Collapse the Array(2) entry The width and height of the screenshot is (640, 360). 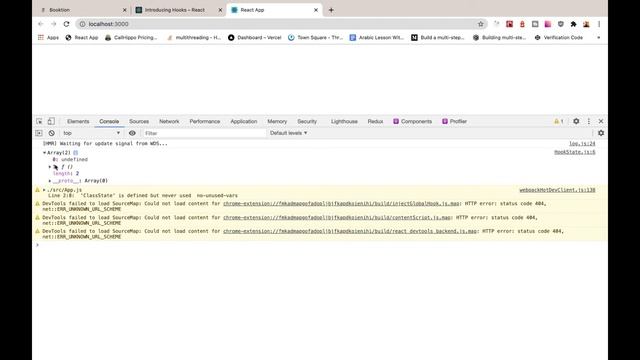44,153
